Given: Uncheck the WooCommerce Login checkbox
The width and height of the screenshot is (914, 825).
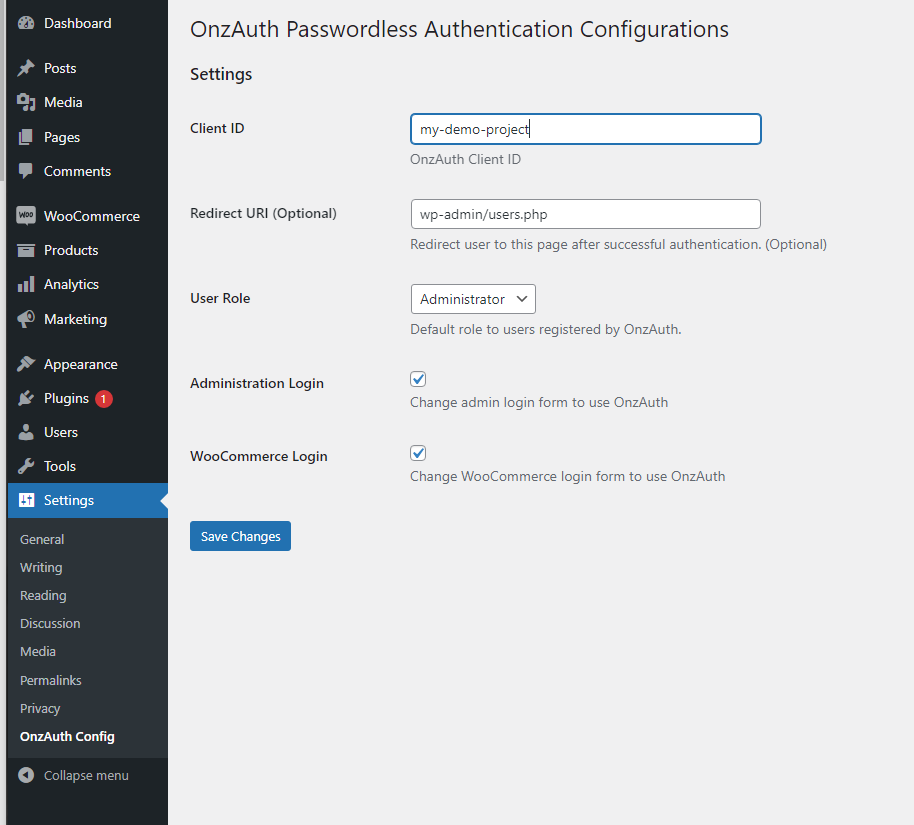Looking at the screenshot, I should [x=418, y=453].
